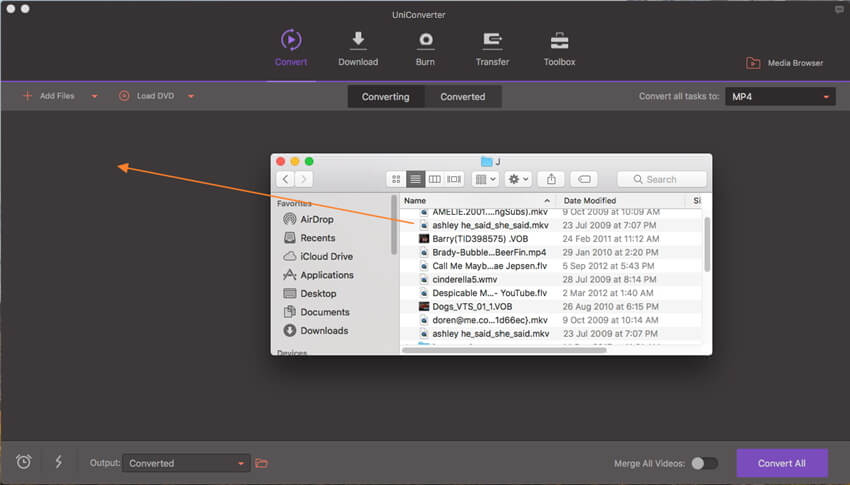Sort by the Date Modified column header

[x=622, y=201]
